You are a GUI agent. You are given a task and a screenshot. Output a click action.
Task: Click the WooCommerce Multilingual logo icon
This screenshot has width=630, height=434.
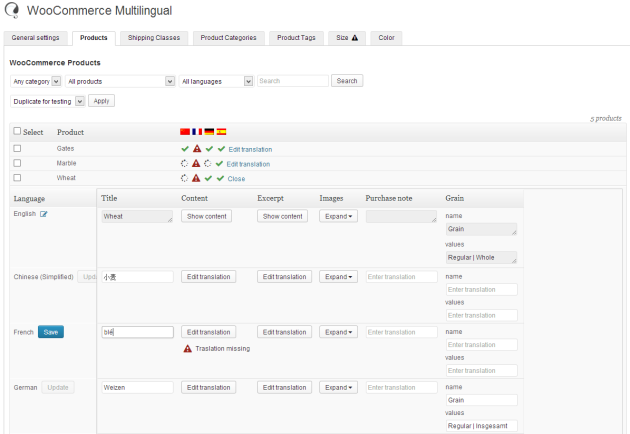coord(12,10)
